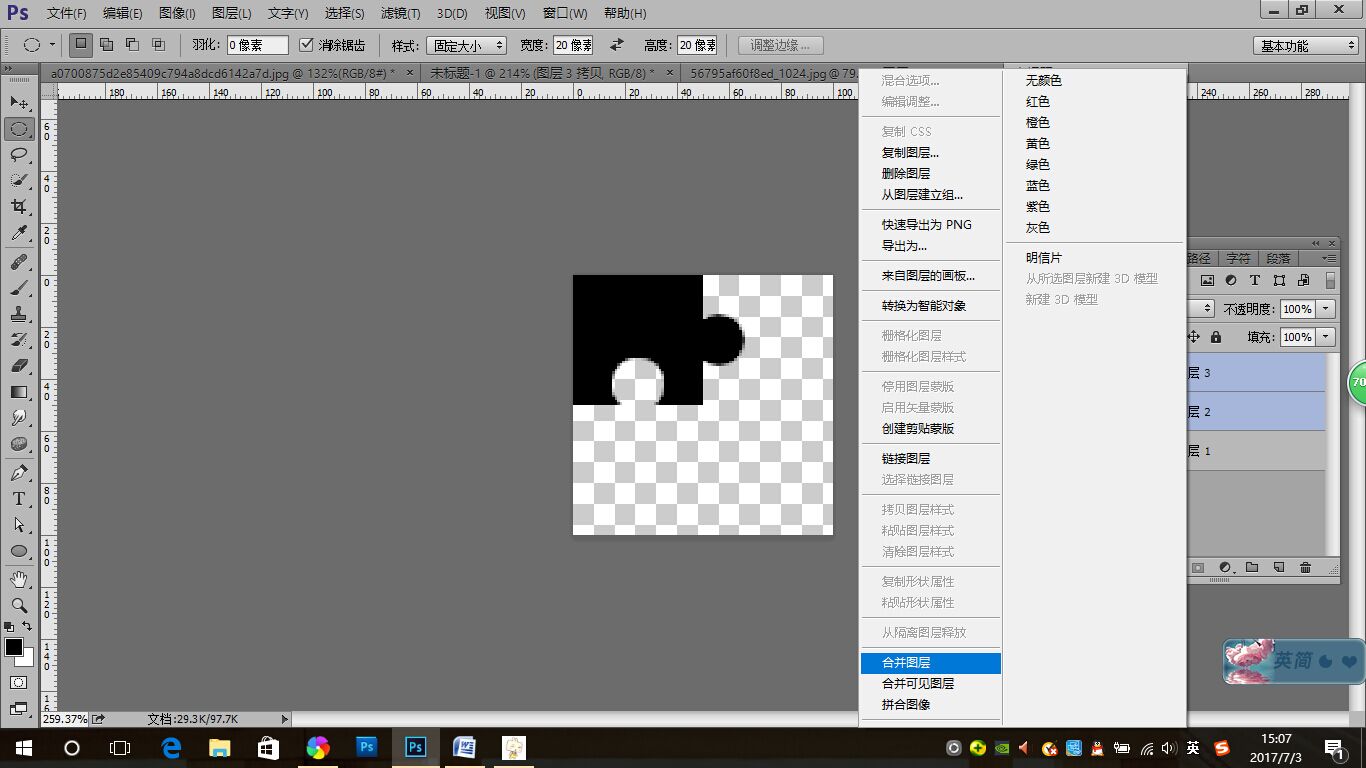1366x768 pixels.
Task: Open the 基本功能 workspace dropdown
Action: (x=1305, y=46)
